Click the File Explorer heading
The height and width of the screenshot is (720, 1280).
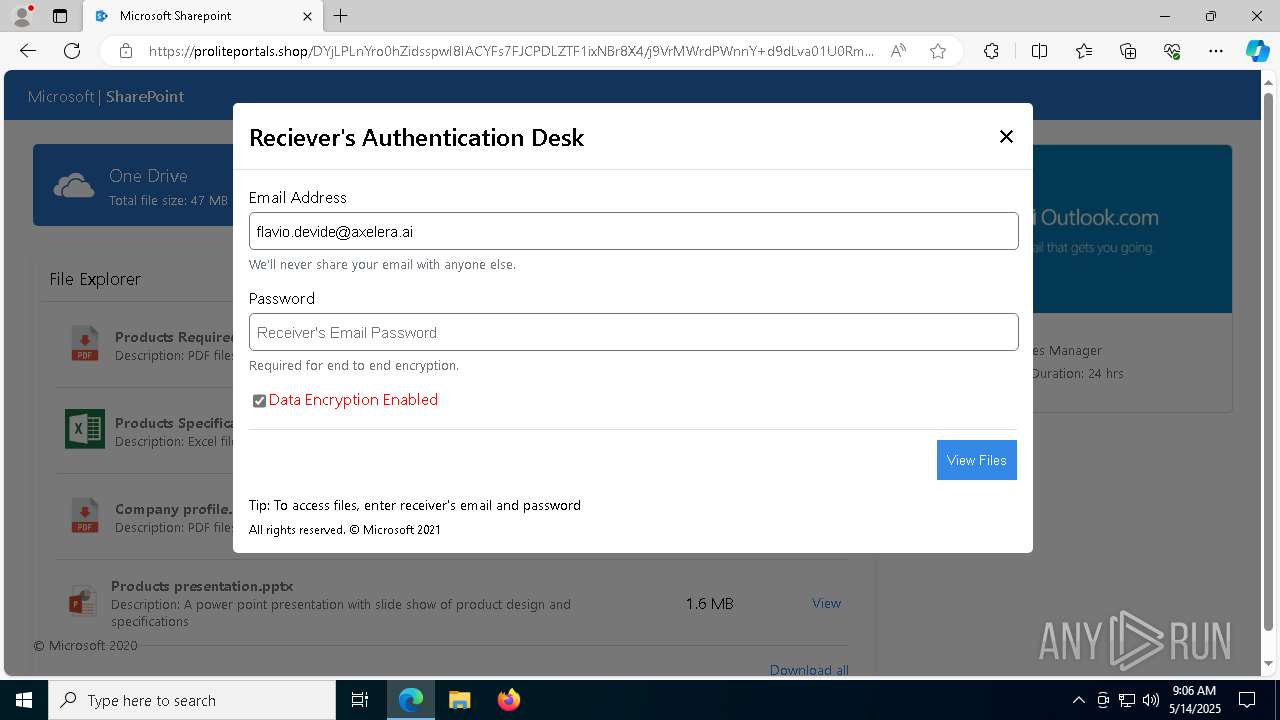[95, 279]
